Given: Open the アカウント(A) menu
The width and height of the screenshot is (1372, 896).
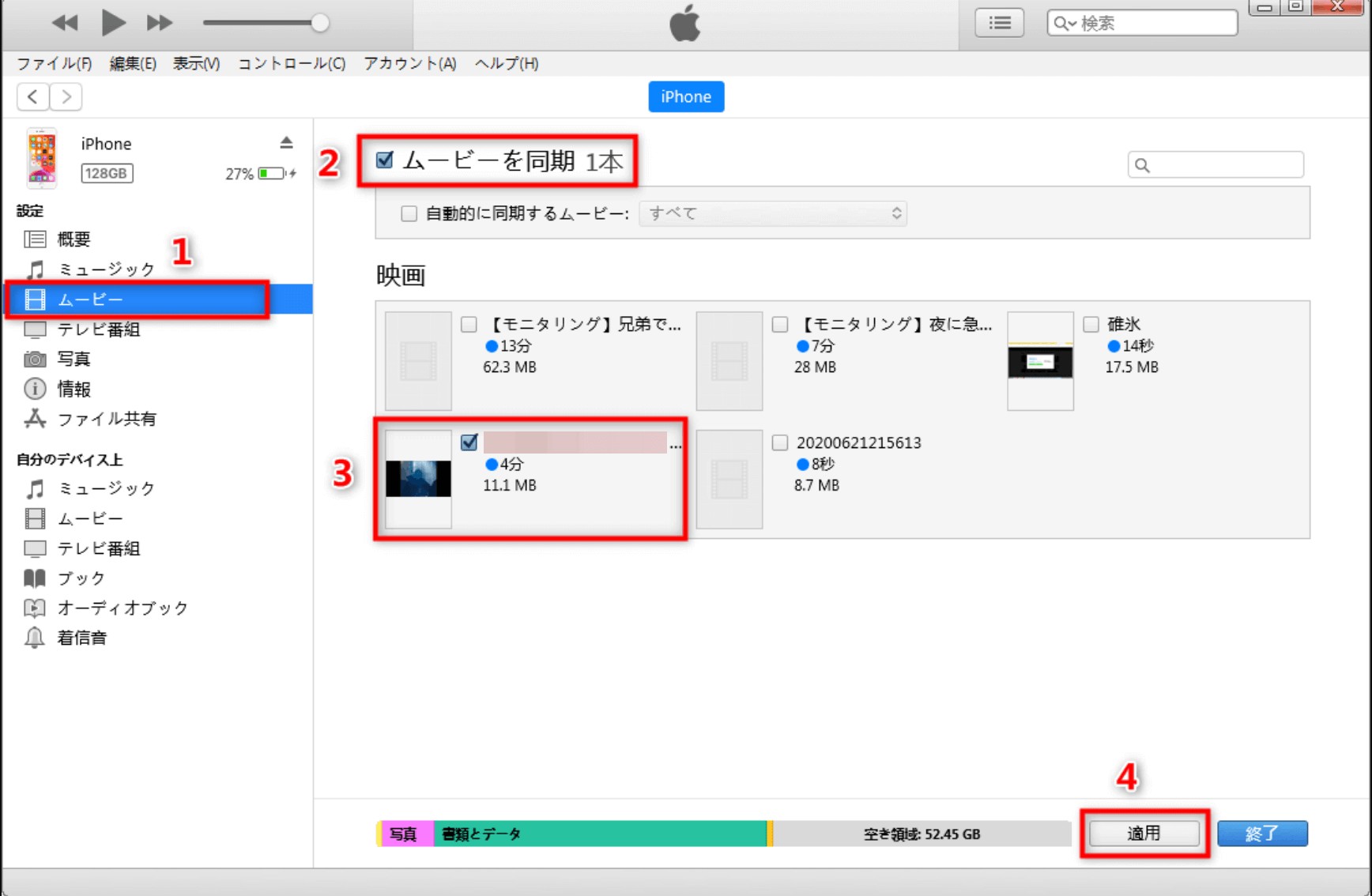Looking at the screenshot, I should [x=409, y=63].
